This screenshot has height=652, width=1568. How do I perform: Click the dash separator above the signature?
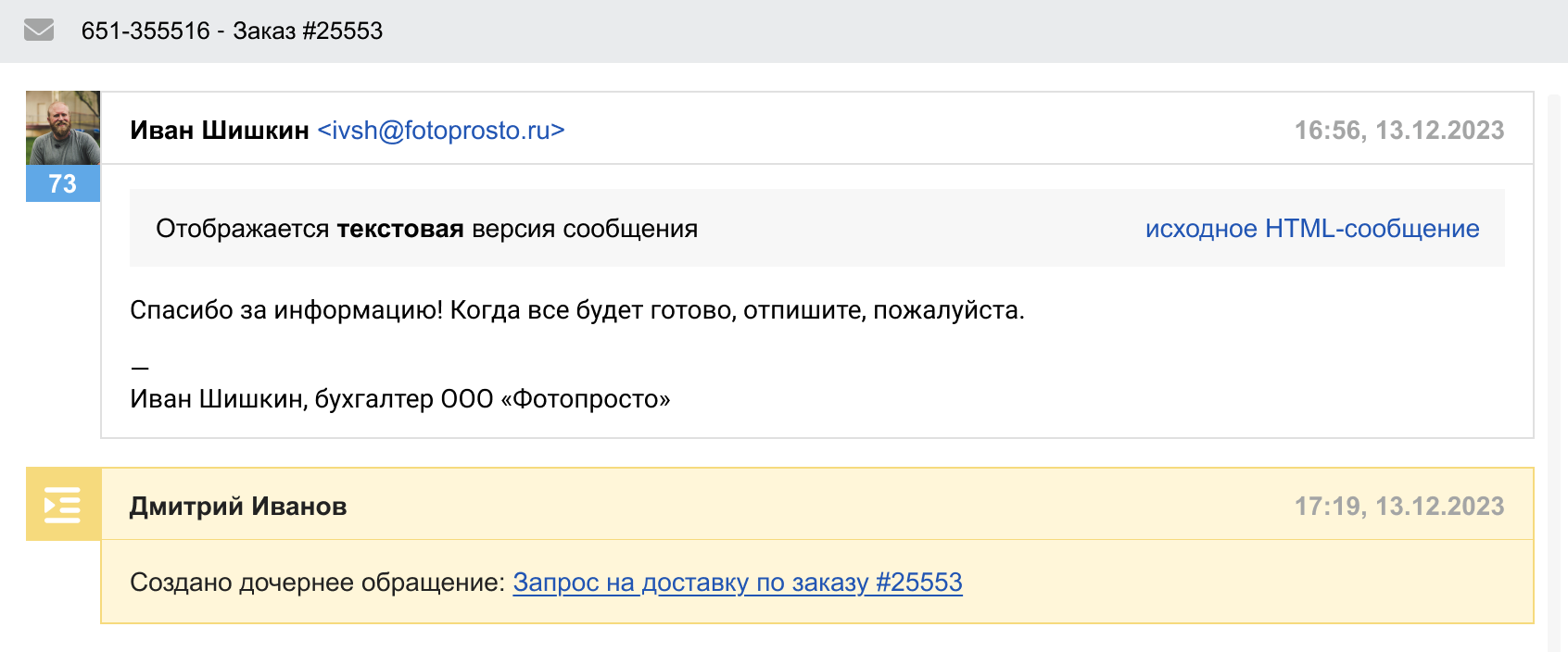point(140,368)
